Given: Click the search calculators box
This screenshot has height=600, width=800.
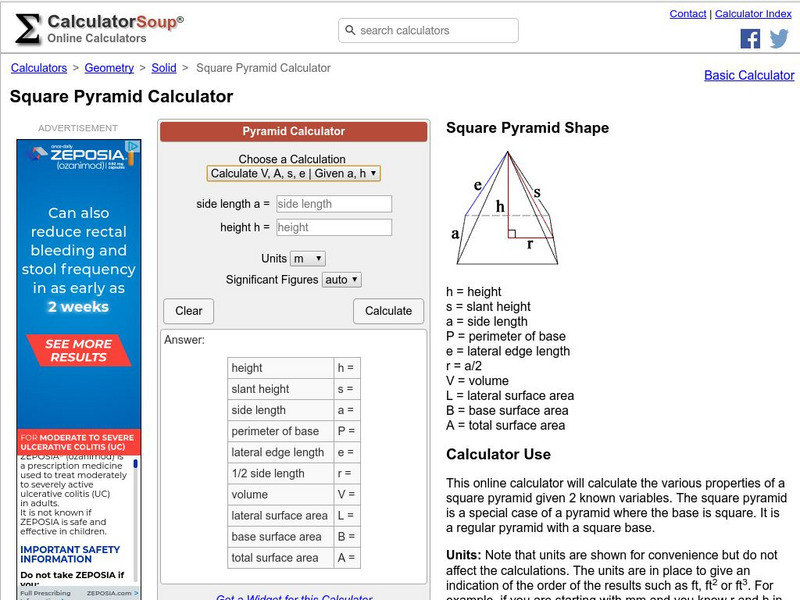Looking at the screenshot, I should point(429,31).
